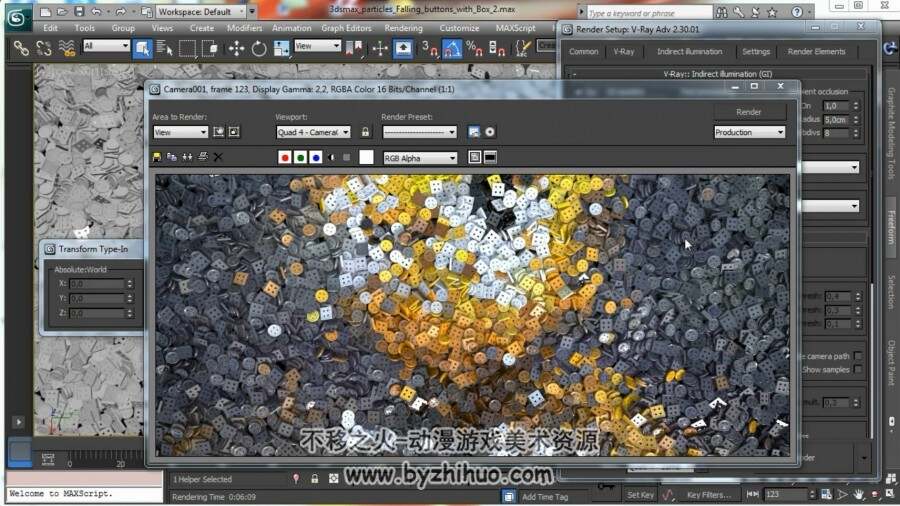Open the Modifiers menu
The height and width of the screenshot is (506, 900).
pyautogui.click(x=245, y=28)
